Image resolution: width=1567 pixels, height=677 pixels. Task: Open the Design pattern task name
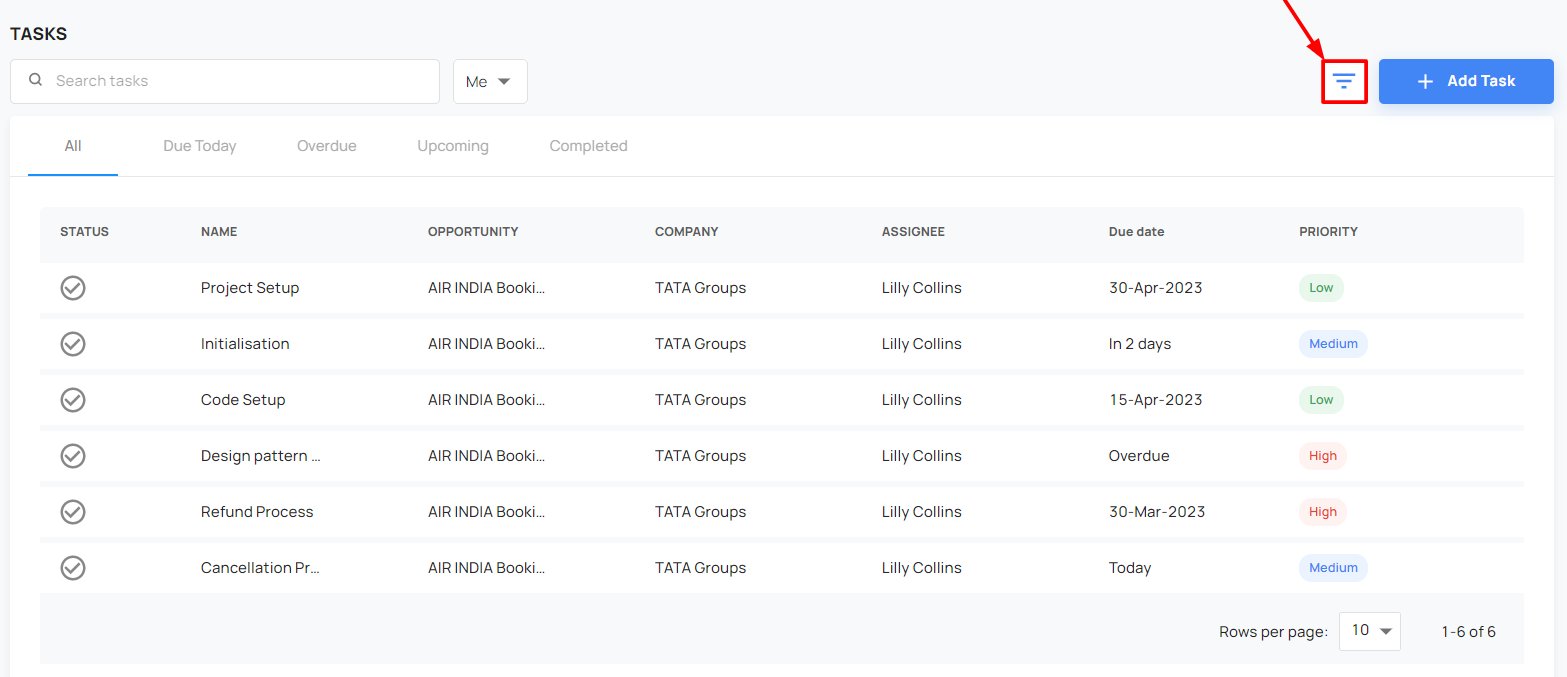click(x=261, y=456)
